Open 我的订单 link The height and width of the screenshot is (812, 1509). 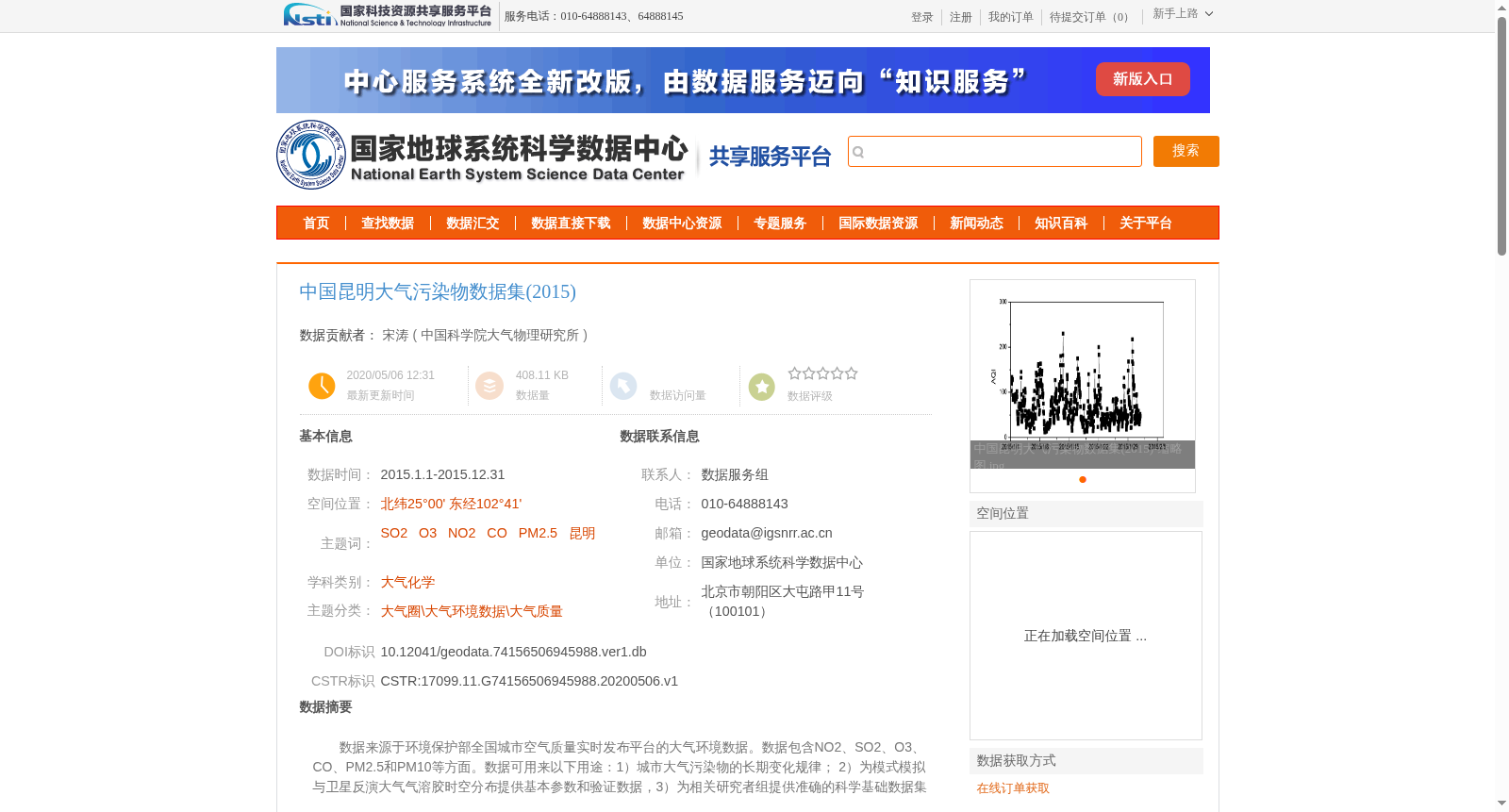pos(1011,17)
